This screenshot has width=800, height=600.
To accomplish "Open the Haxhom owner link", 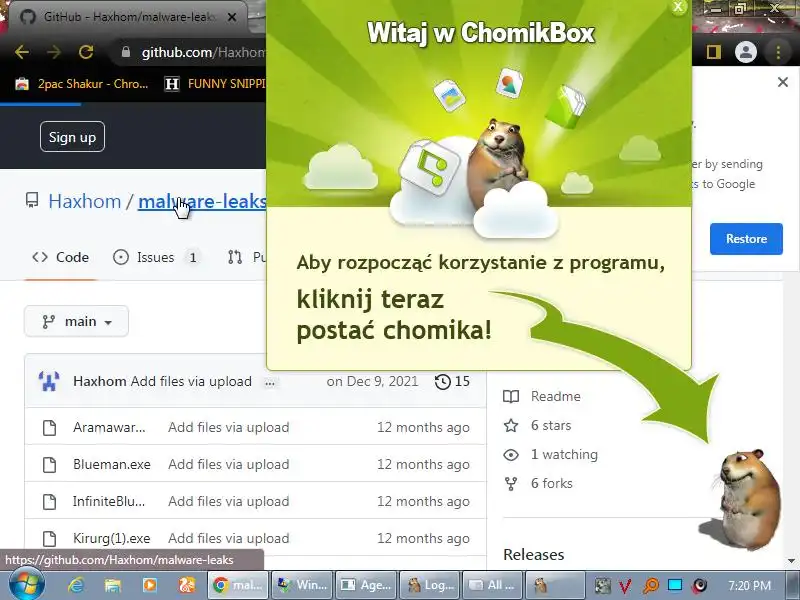I will (x=85, y=202).
